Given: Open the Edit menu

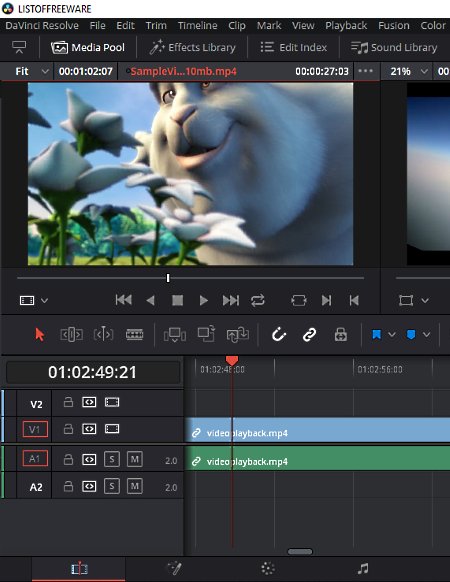Looking at the screenshot, I should coord(125,26).
